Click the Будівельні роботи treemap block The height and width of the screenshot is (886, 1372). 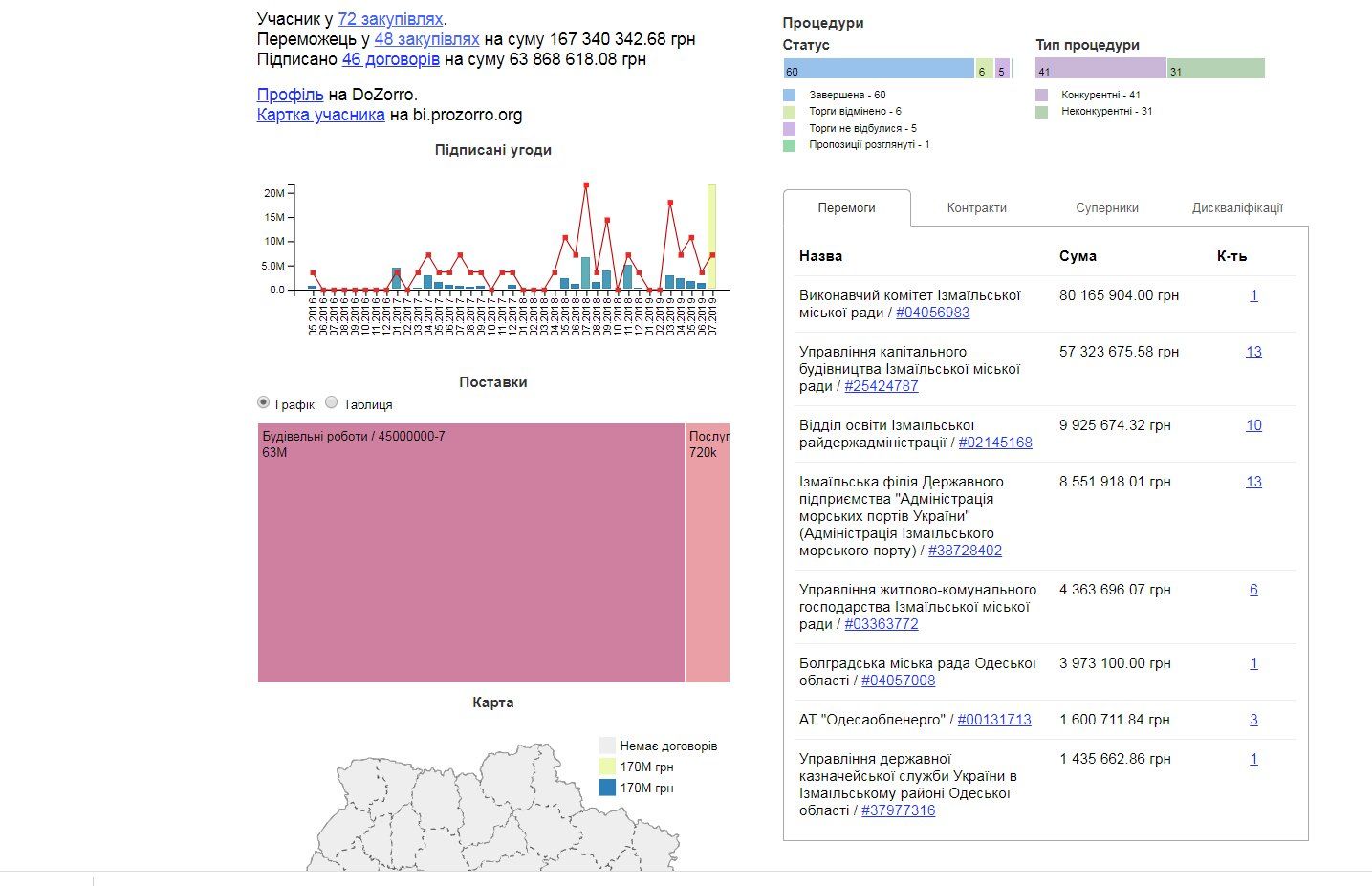point(471,552)
